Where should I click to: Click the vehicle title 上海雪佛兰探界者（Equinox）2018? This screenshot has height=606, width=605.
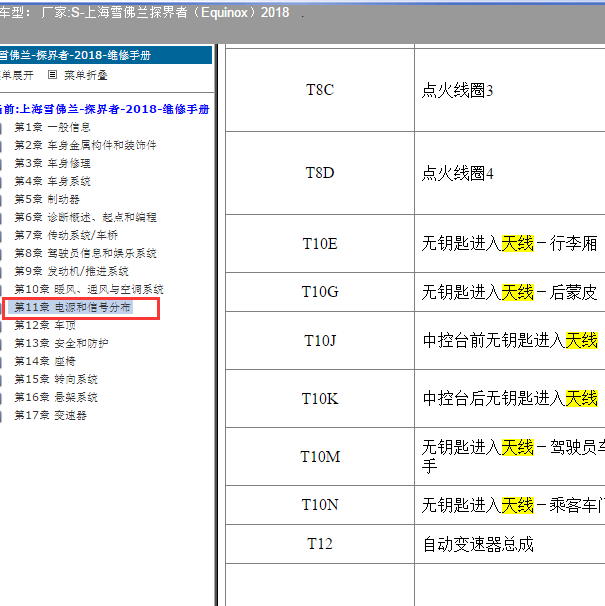click(187, 12)
